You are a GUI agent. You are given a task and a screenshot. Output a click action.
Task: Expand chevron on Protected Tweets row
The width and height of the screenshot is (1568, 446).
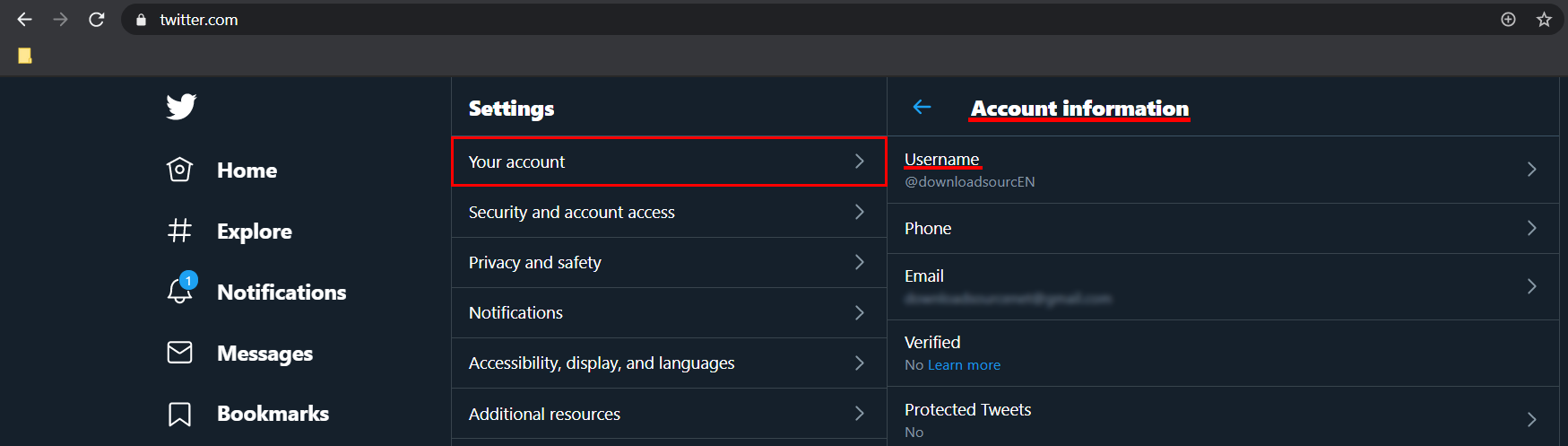coord(1531,419)
